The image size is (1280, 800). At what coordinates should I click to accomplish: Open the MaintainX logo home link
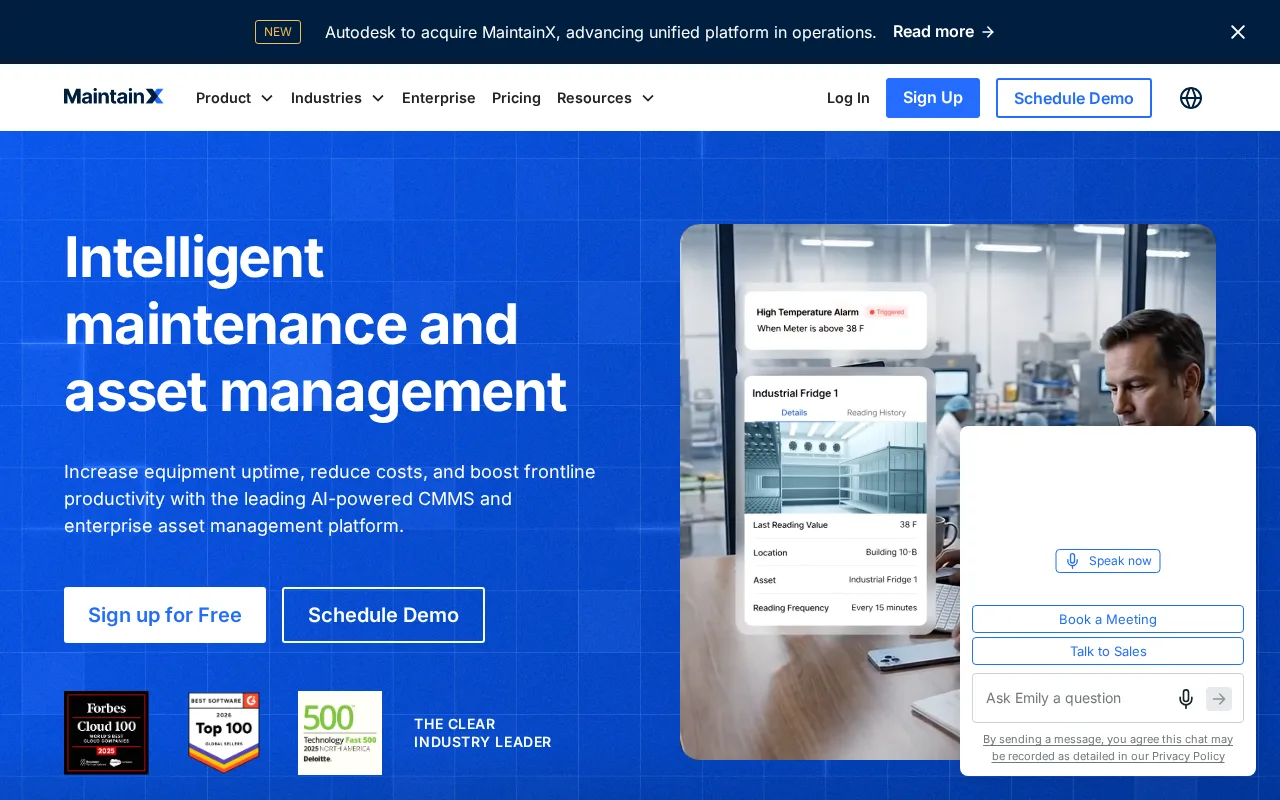114,97
